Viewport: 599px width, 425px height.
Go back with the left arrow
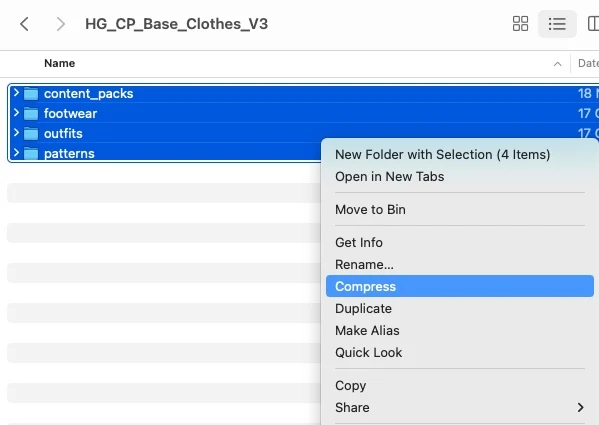click(x=24, y=24)
